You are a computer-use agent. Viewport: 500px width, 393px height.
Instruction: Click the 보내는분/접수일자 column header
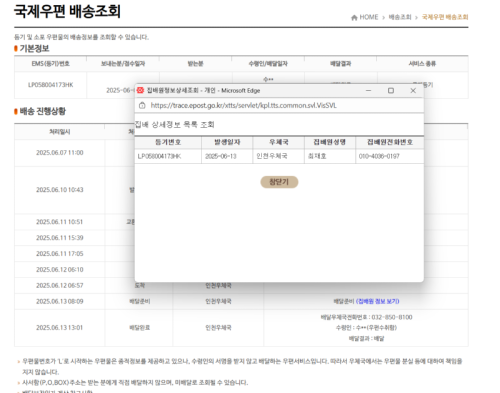pyautogui.click(x=123, y=64)
